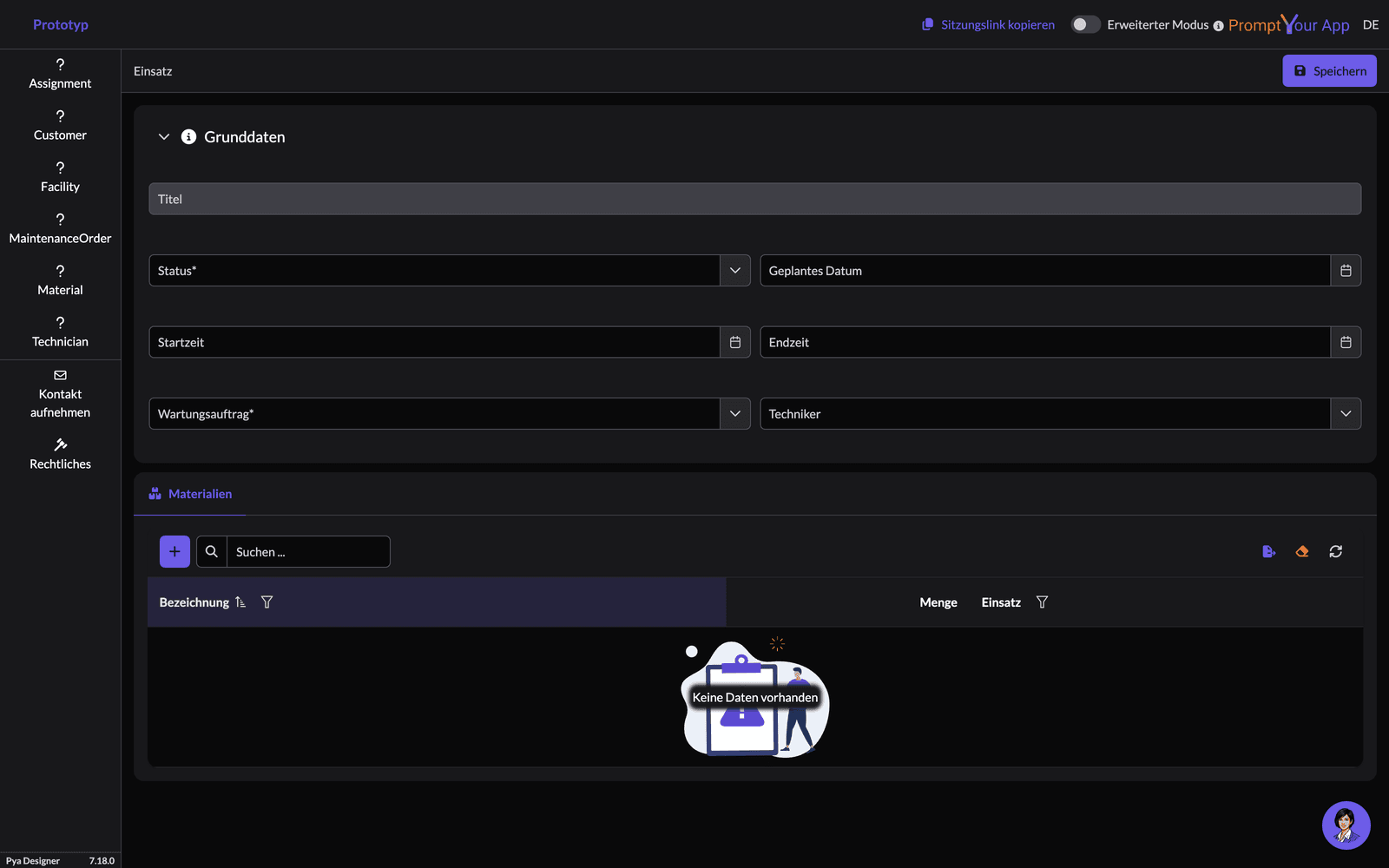This screenshot has width=1389, height=868.
Task: Click the Suchen search field
Action: click(x=308, y=552)
